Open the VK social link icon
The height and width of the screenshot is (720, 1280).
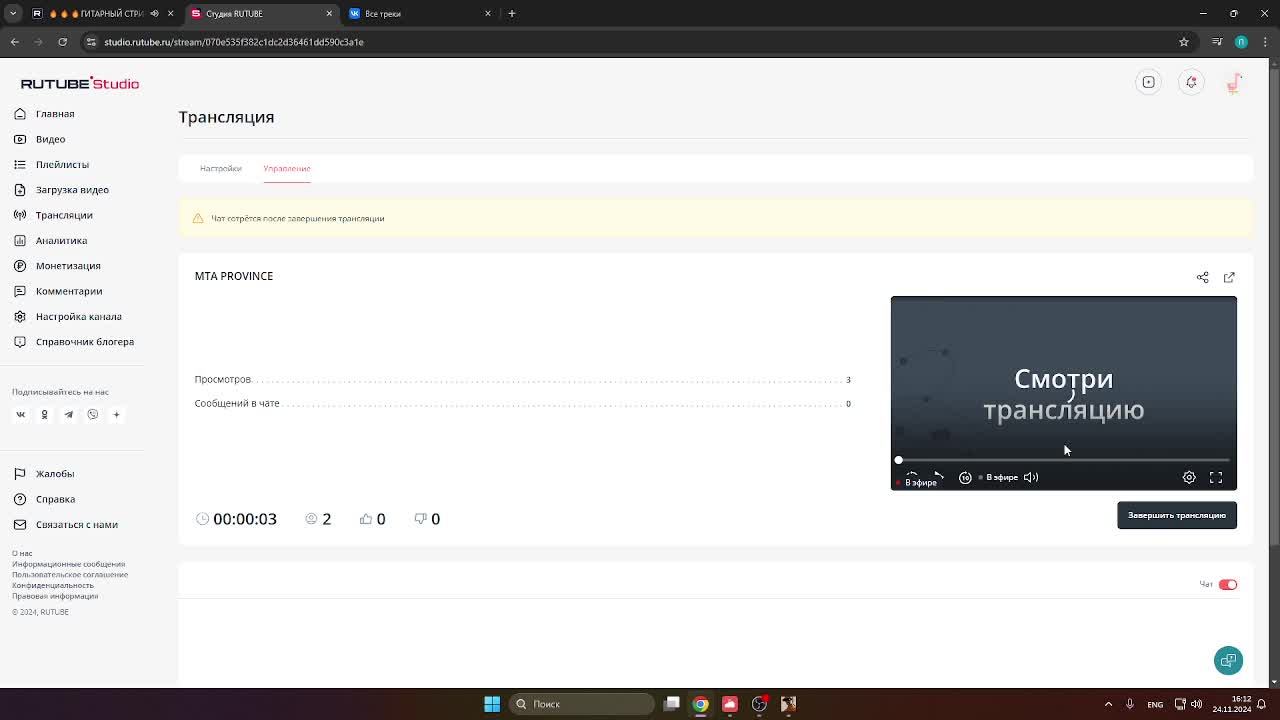pos(20,414)
